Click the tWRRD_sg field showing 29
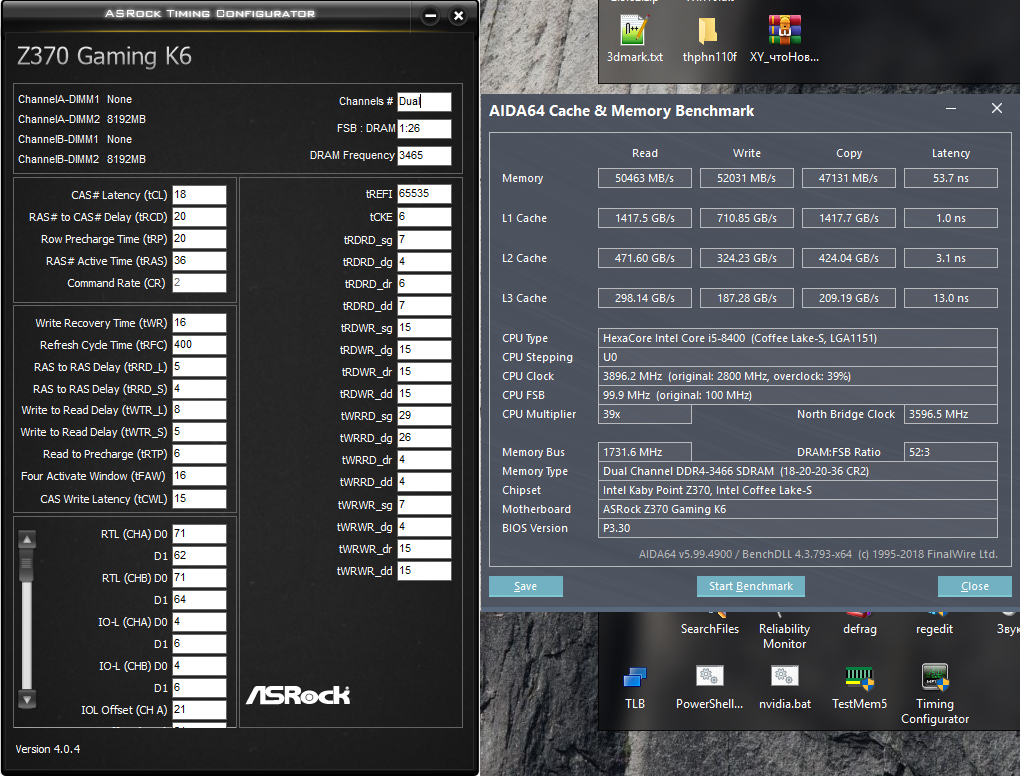Viewport: 1020px width, 776px height. pyautogui.click(x=424, y=416)
